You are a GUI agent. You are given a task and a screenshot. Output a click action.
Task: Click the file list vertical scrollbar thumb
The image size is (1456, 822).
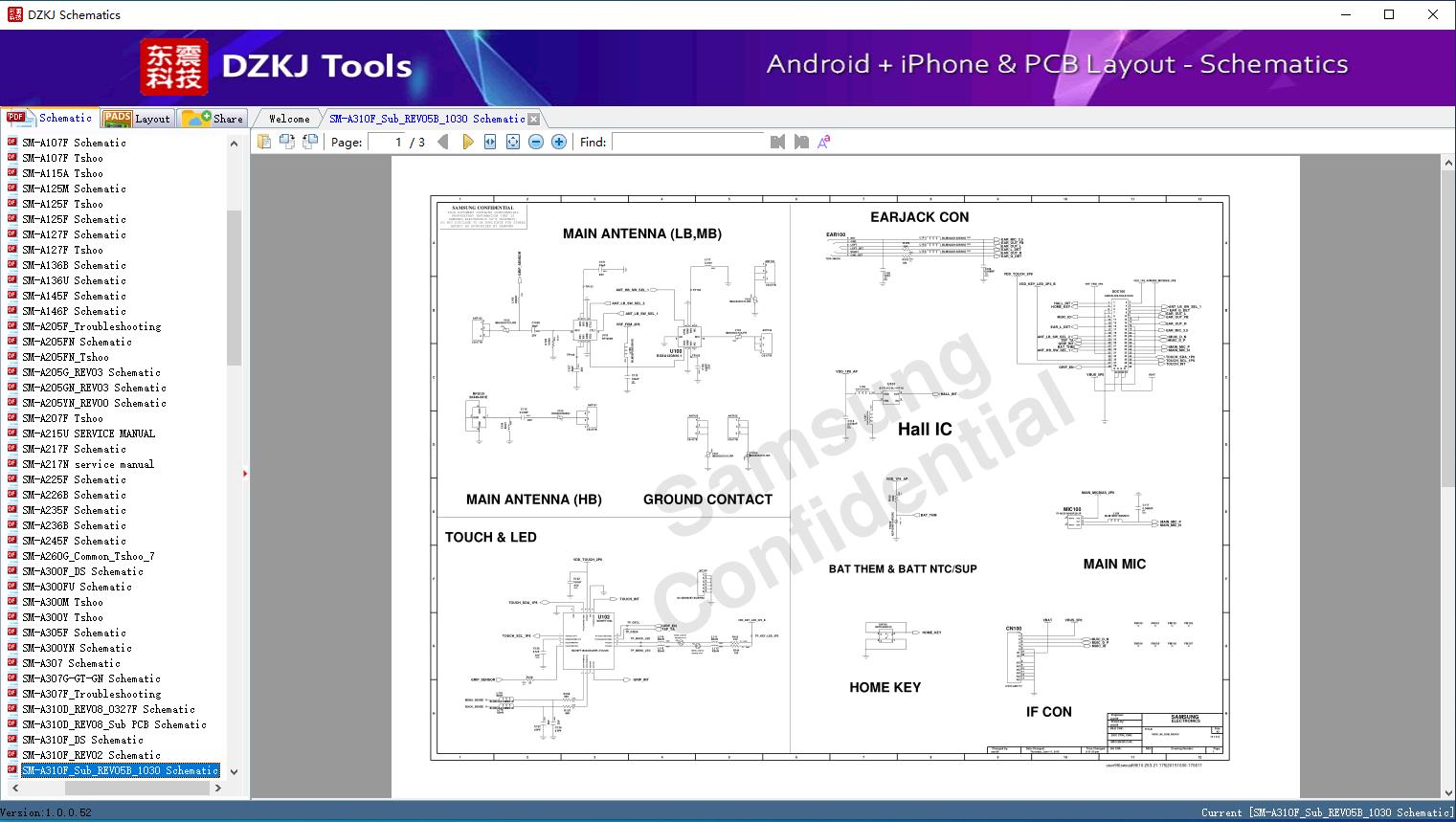[x=234, y=287]
